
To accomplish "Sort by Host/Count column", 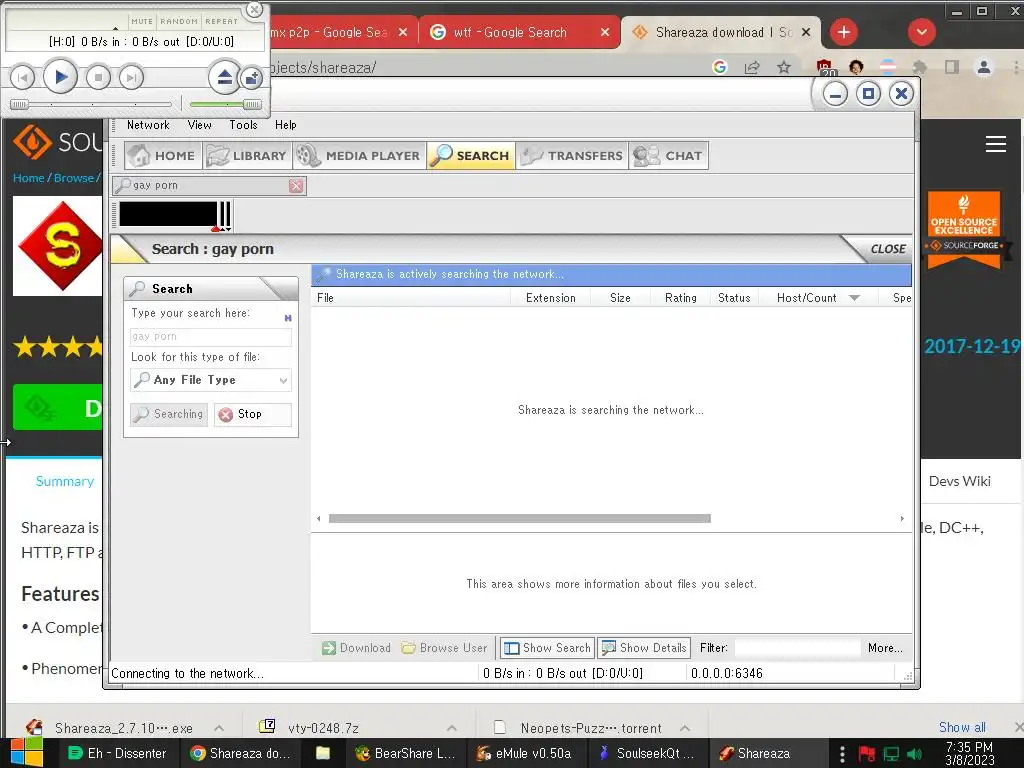I will (816, 298).
